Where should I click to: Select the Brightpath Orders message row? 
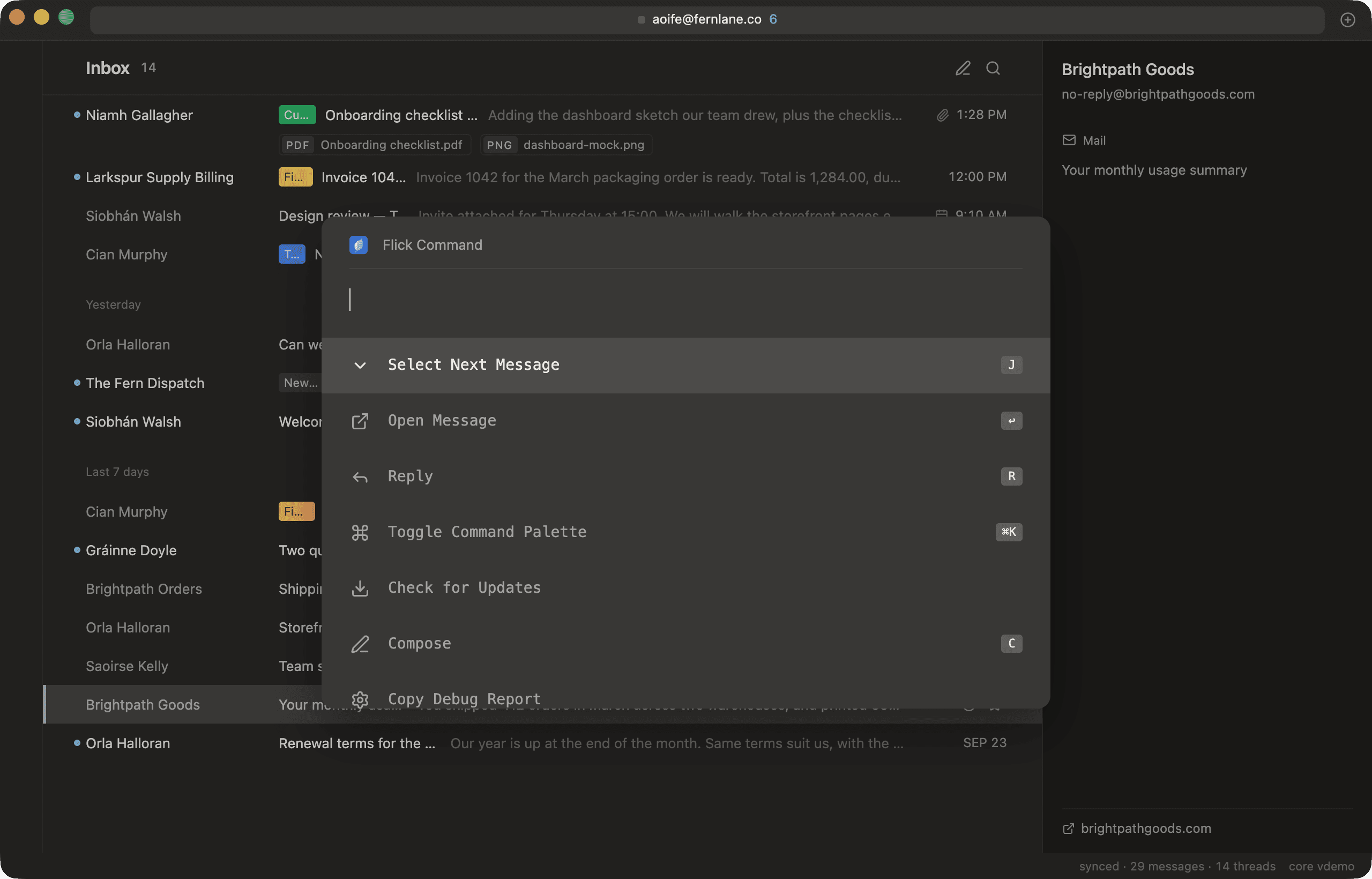click(183, 589)
